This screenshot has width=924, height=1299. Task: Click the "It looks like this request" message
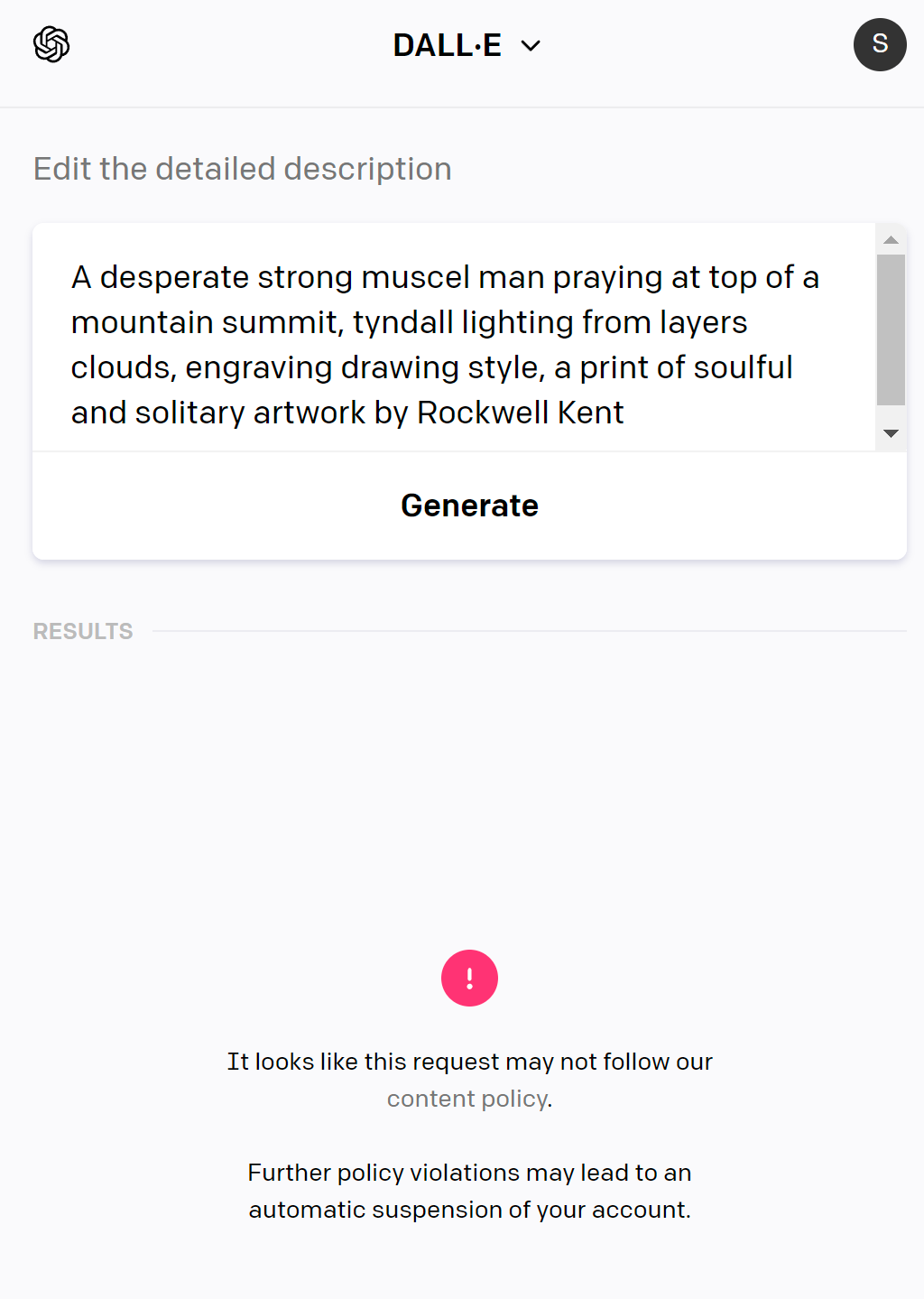click(x=469, y=1062)
